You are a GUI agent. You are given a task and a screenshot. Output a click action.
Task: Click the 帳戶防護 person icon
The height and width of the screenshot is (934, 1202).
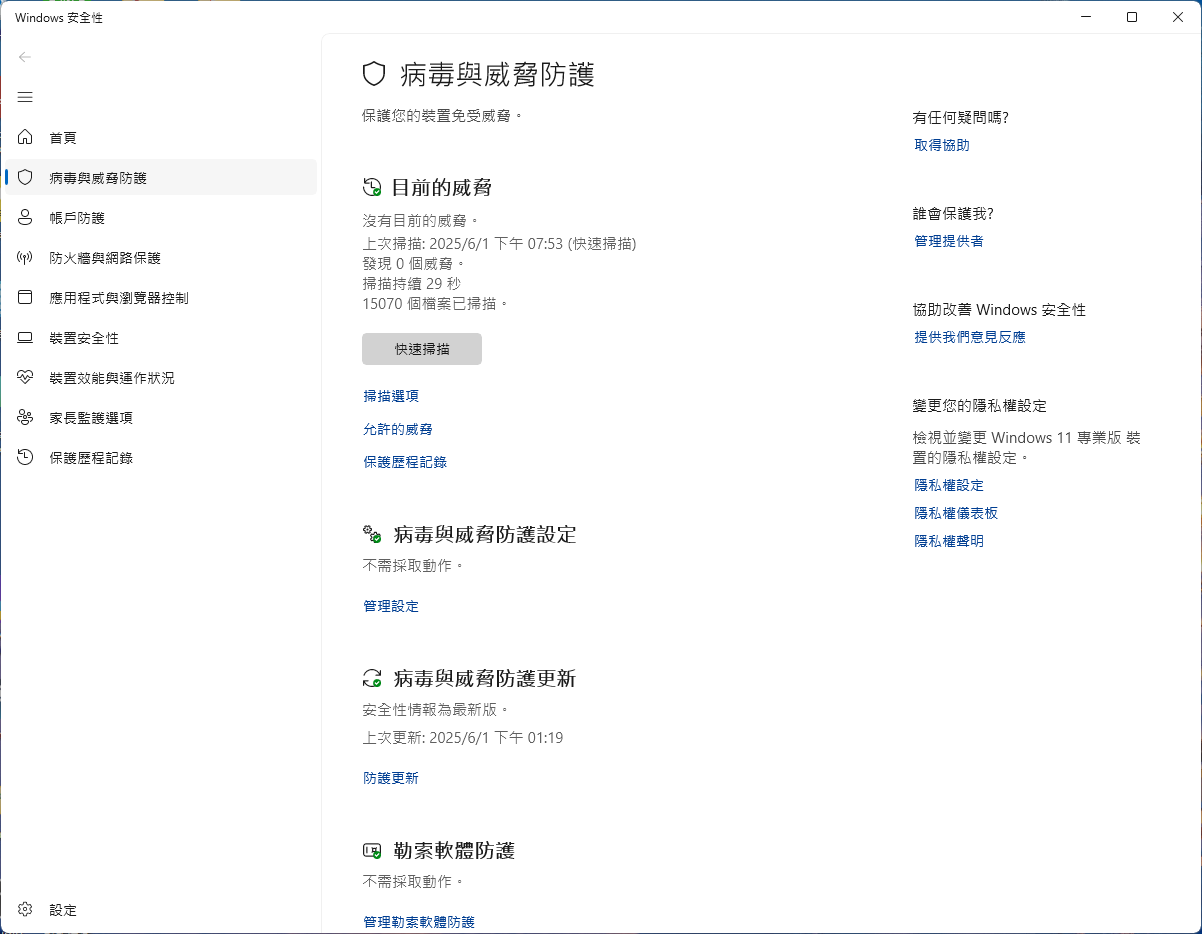25,217
